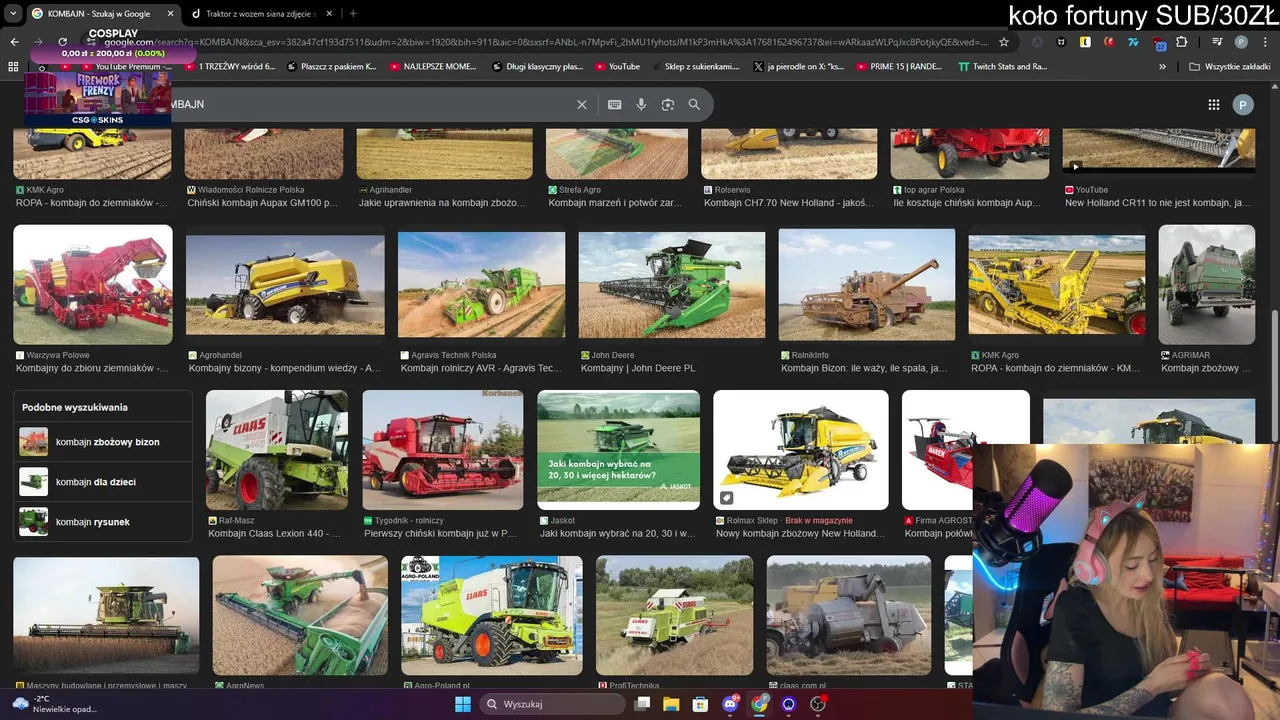This screenshot has height=720, width=1280.
Task: Click the Kombajny | John Deere PL caption
Action: (638, 368)
